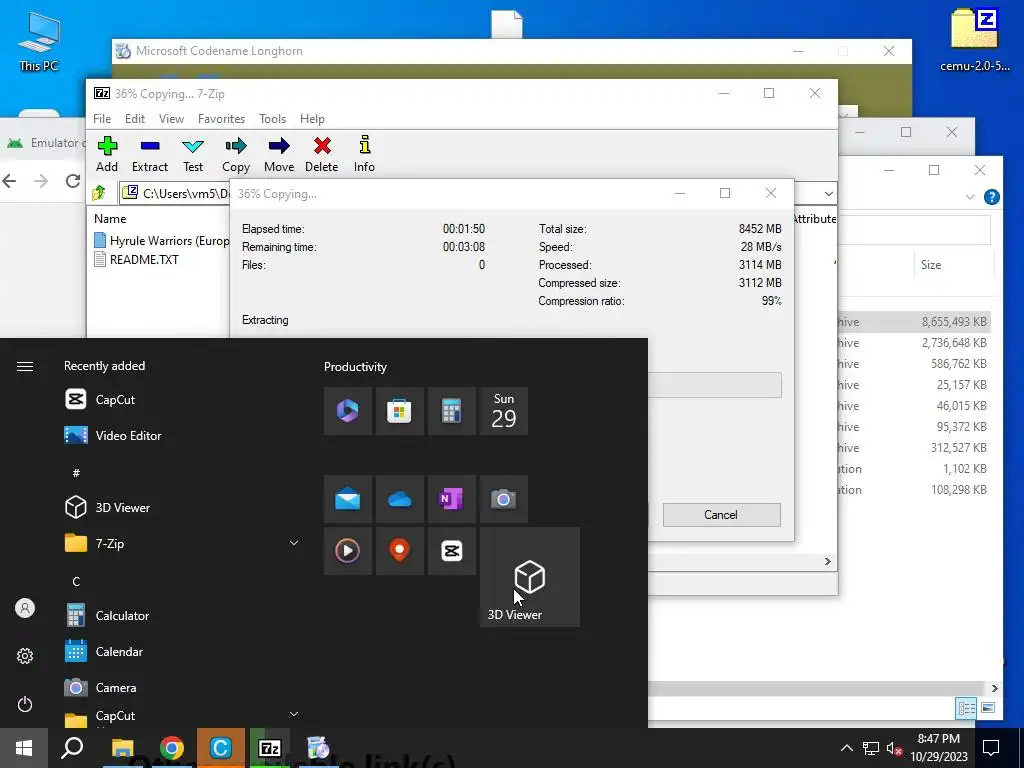Show hidden system tray icons
The height and width of the screenshot is (768, 1024).
[x=846, y=748]
